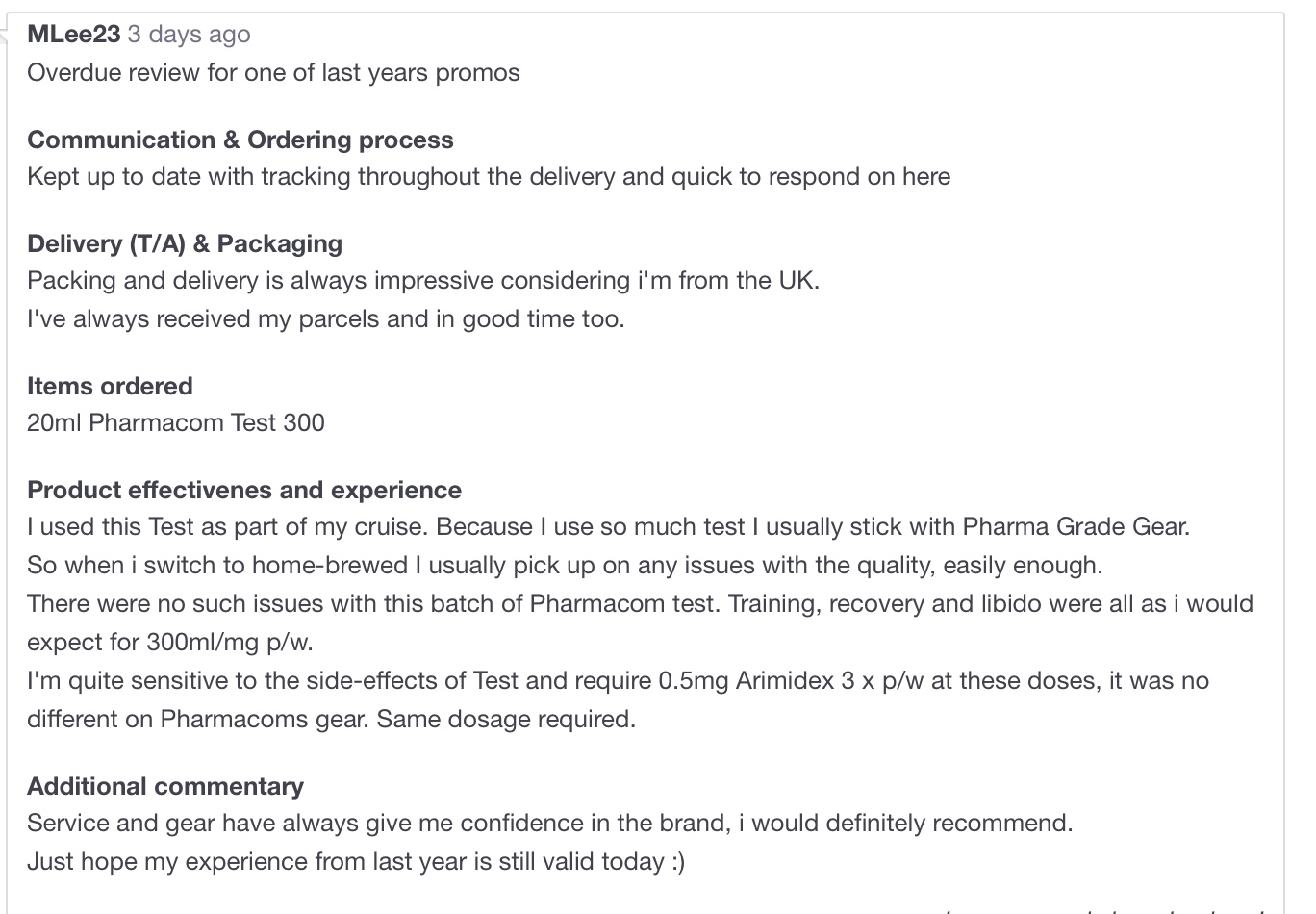1316x914 pixels.
Task: Click the "Additional commentary" heading
Action: (164, 786)
